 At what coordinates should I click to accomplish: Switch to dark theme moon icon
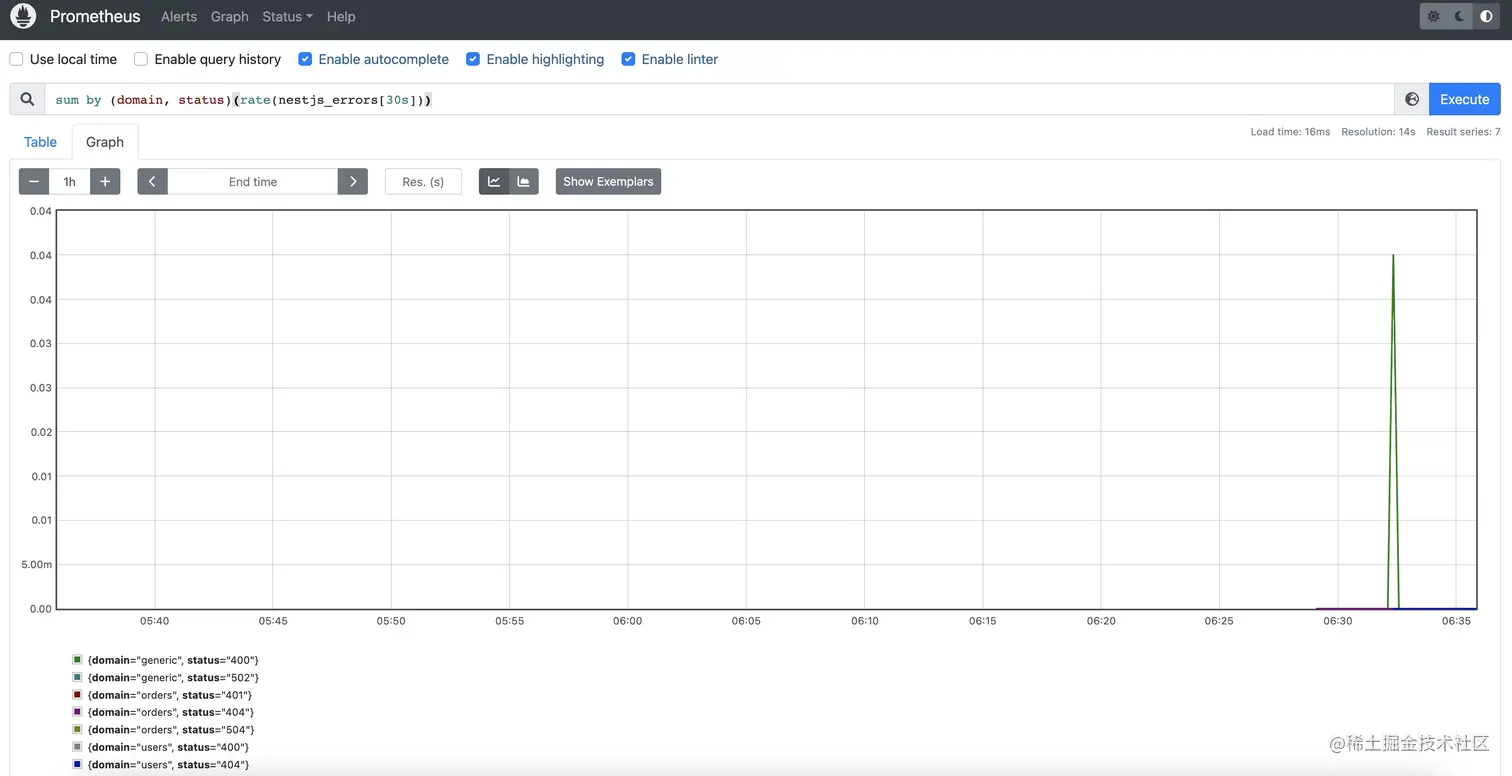(1460, 16)
